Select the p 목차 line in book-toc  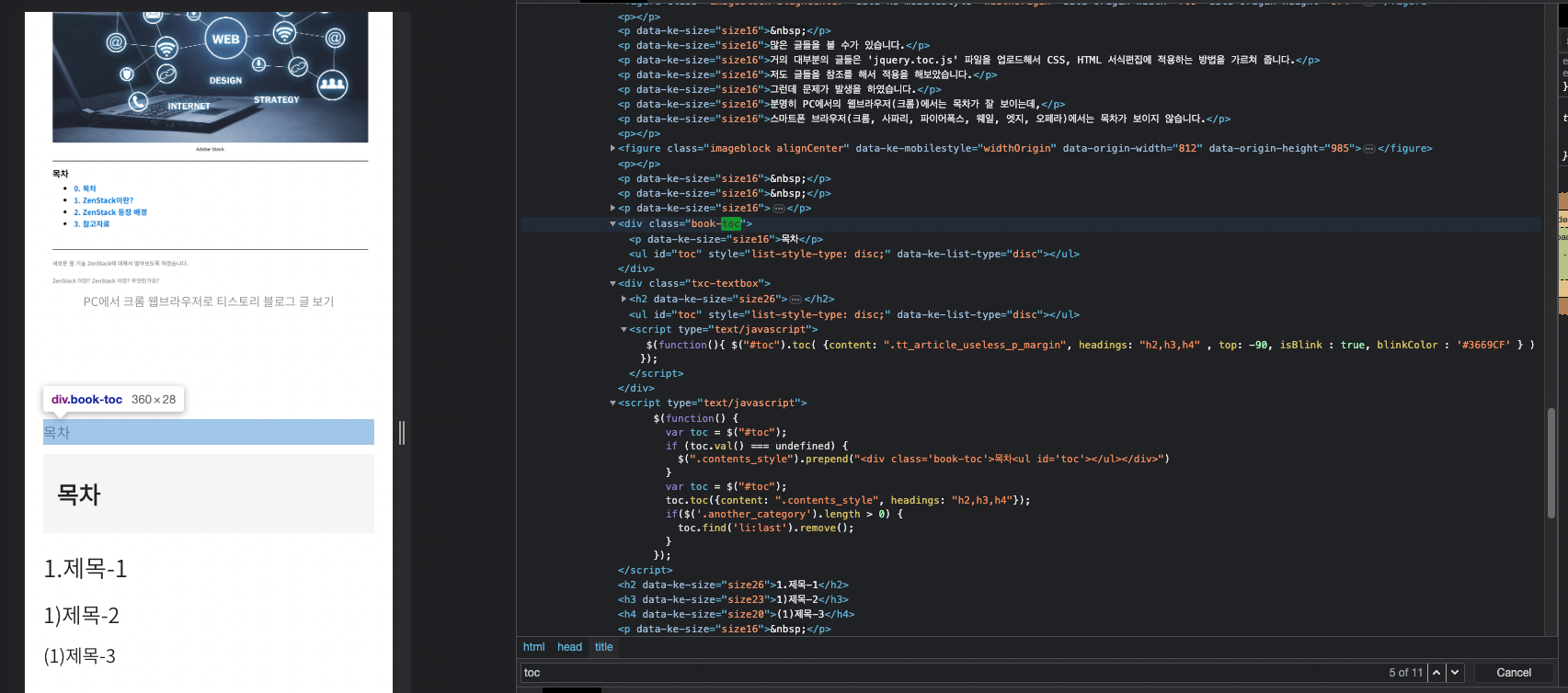(x=726, y=239)
